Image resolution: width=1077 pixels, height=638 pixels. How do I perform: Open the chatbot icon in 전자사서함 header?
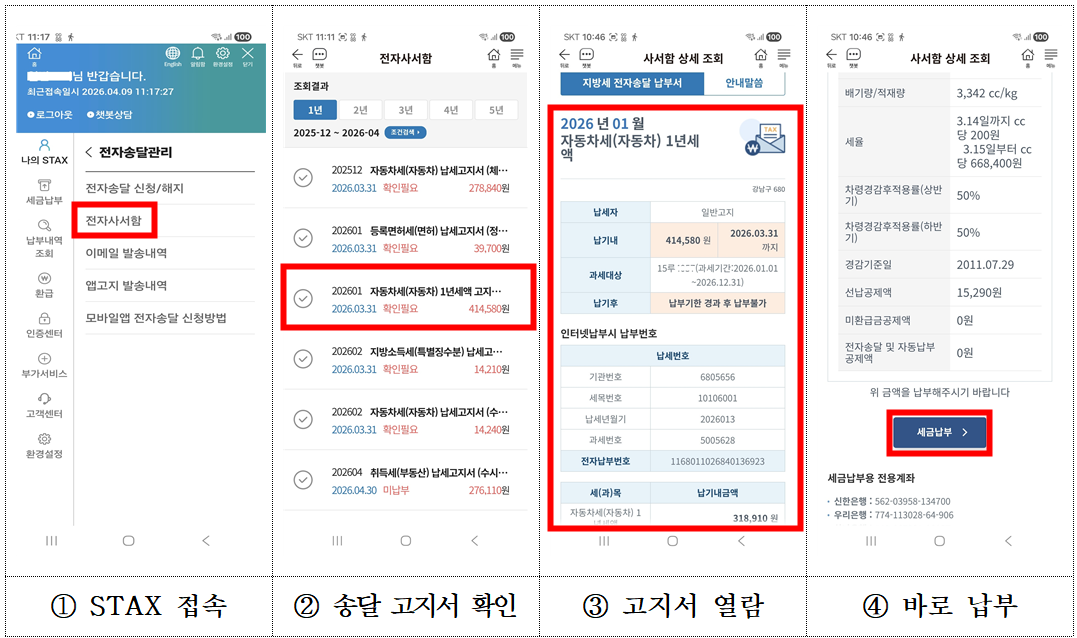[319, 55]
